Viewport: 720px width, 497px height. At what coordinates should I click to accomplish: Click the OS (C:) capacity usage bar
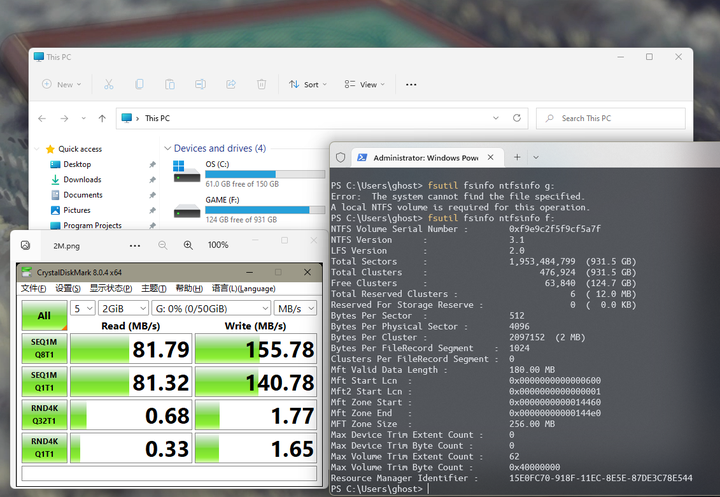pos(265,174)
